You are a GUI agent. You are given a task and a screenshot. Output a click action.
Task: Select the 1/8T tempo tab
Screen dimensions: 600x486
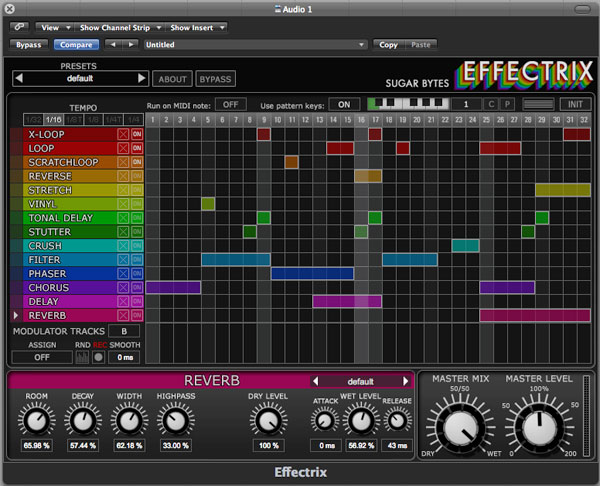(73, 120)
